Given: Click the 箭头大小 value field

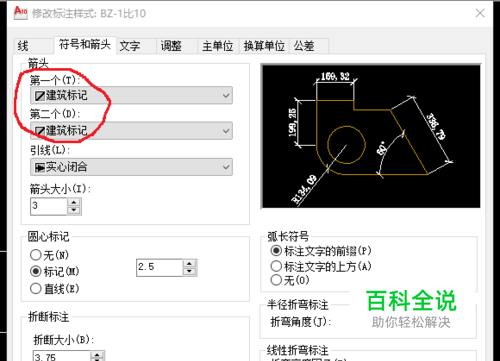Looking at the screenshot, I should [x=49, y=206].
